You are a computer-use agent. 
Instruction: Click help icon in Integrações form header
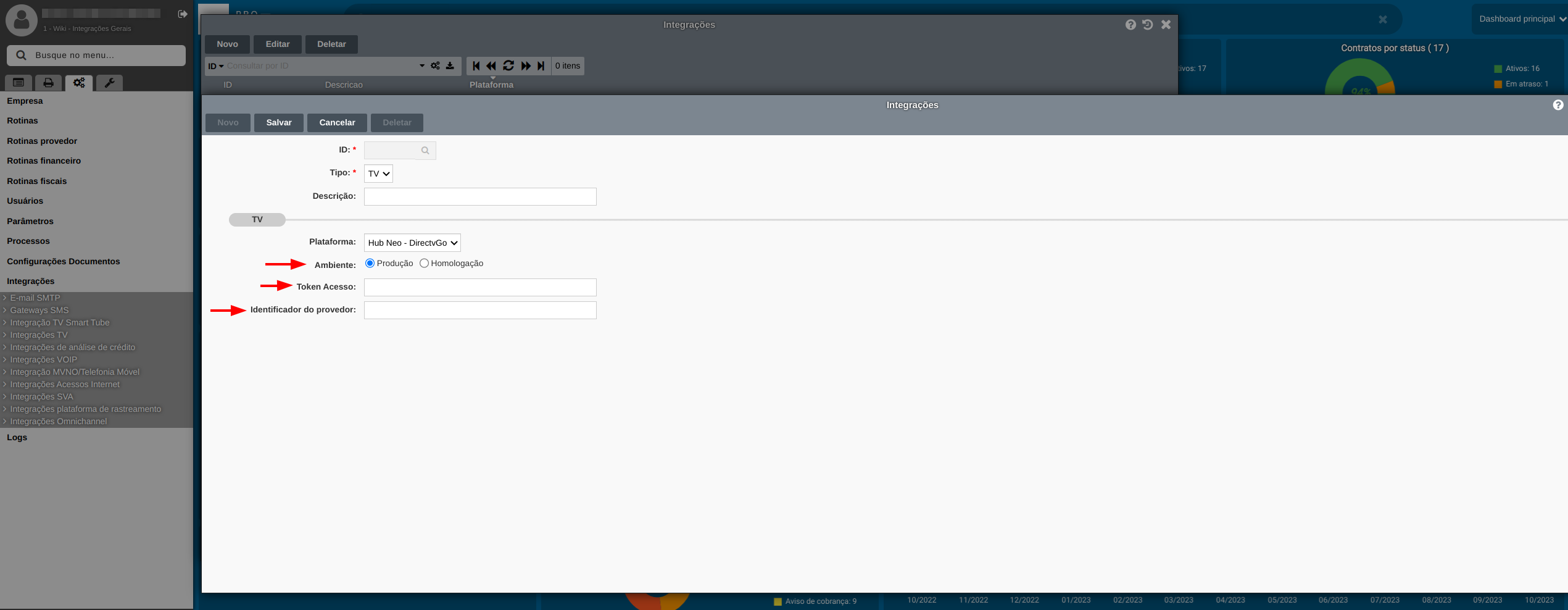1558,105
